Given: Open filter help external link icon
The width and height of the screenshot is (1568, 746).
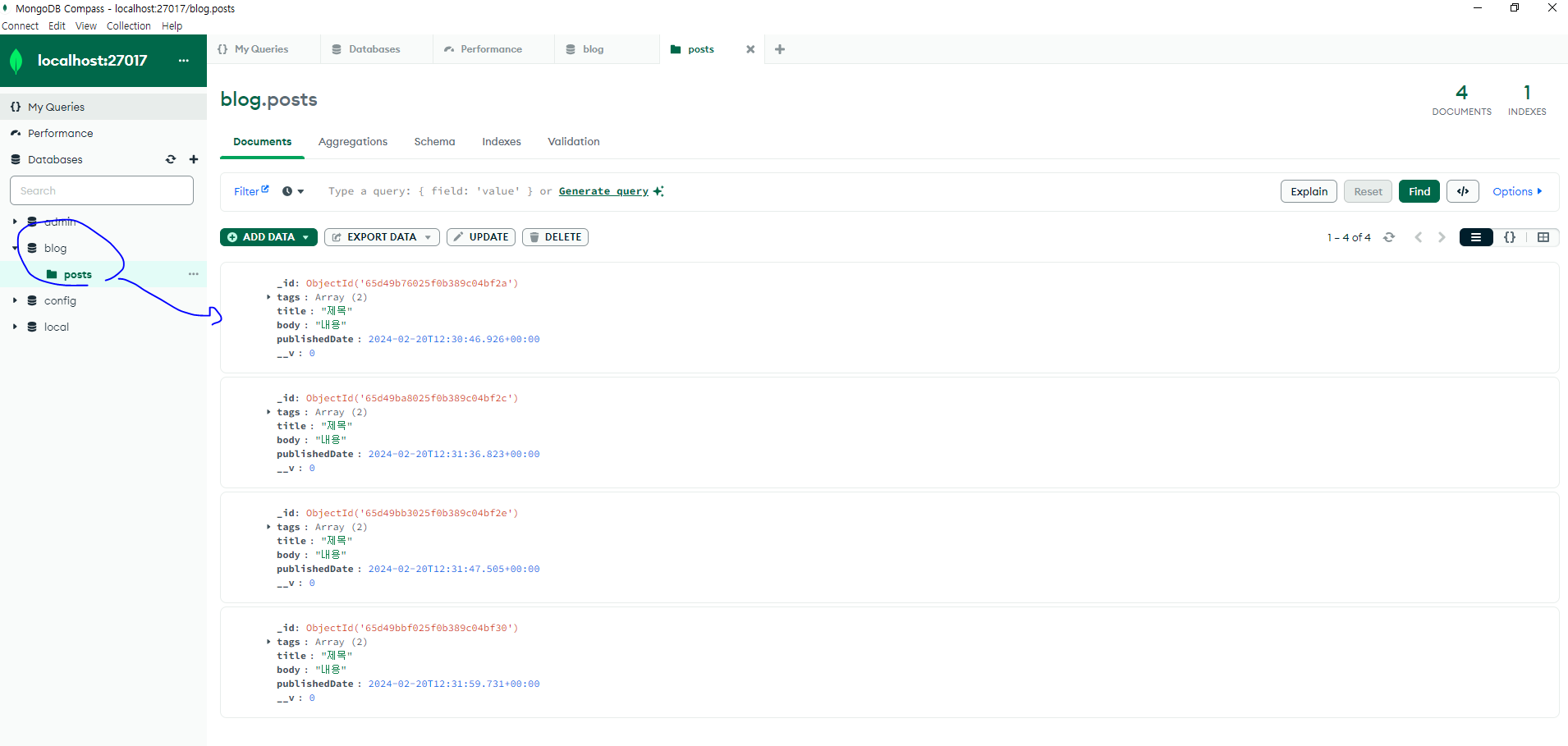Looking at the screenshot, I should click(x=265, y=189).
